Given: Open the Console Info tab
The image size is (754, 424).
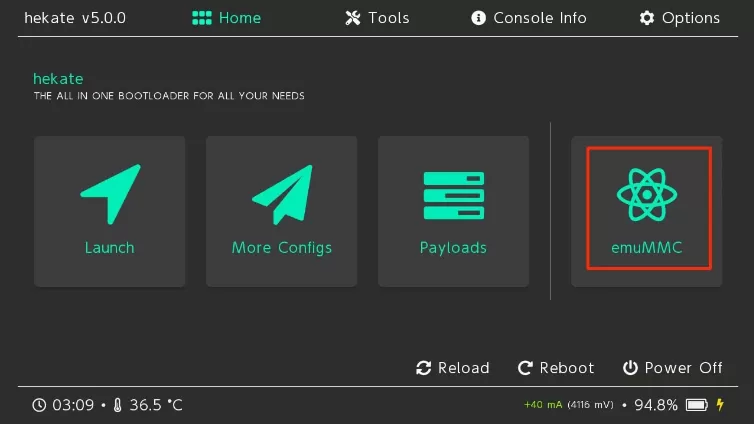Looking at the screenshot, I should [x=528, y=18].
